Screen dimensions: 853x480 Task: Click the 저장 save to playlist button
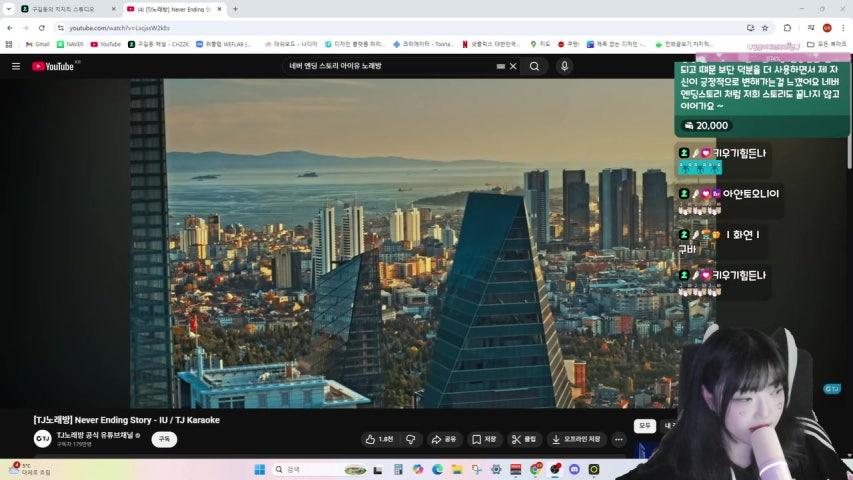484,439
